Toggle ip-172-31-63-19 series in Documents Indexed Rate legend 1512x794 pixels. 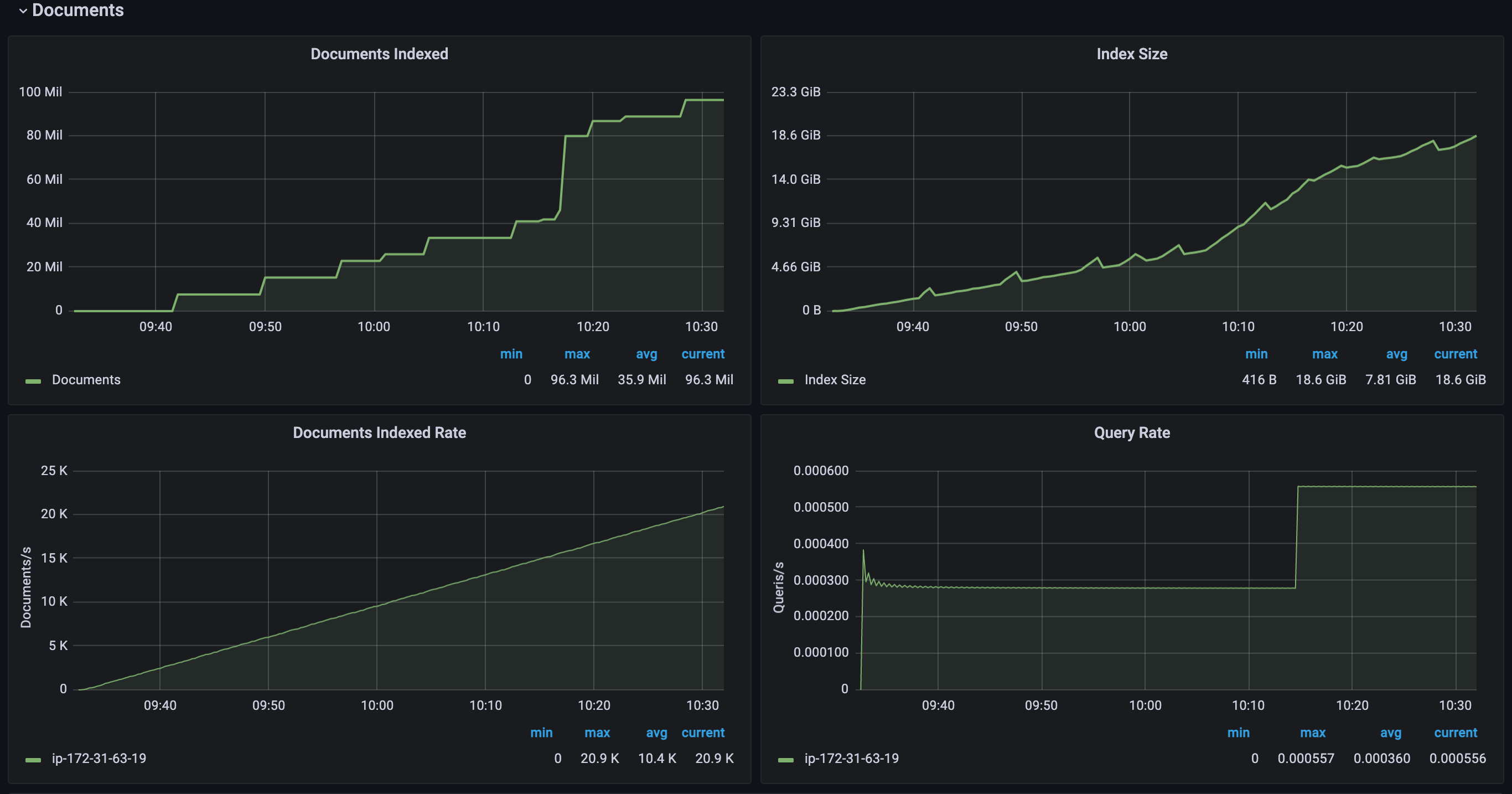tap(99, 759)
